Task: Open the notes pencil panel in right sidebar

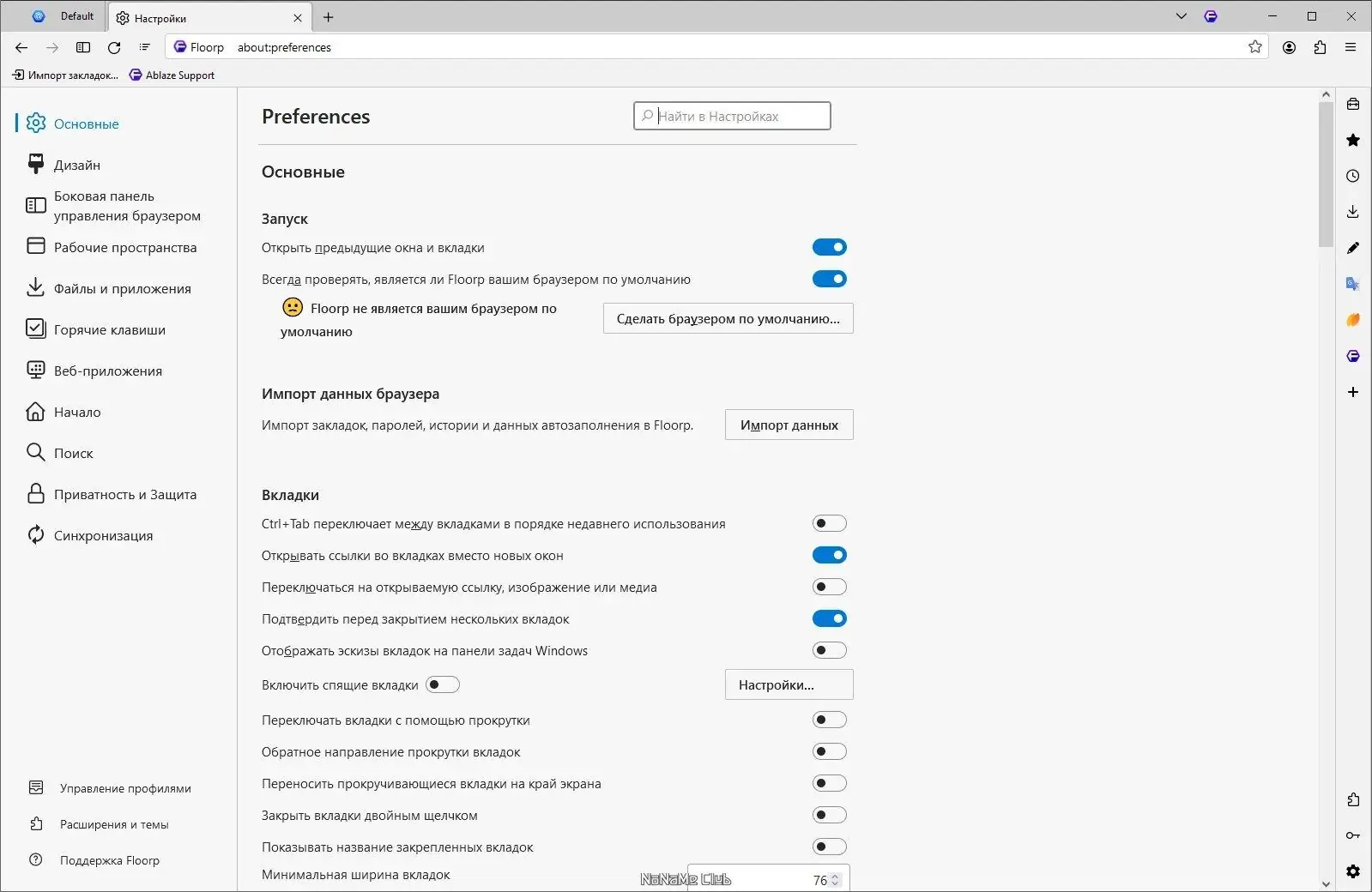Action: pos(1353,248)
